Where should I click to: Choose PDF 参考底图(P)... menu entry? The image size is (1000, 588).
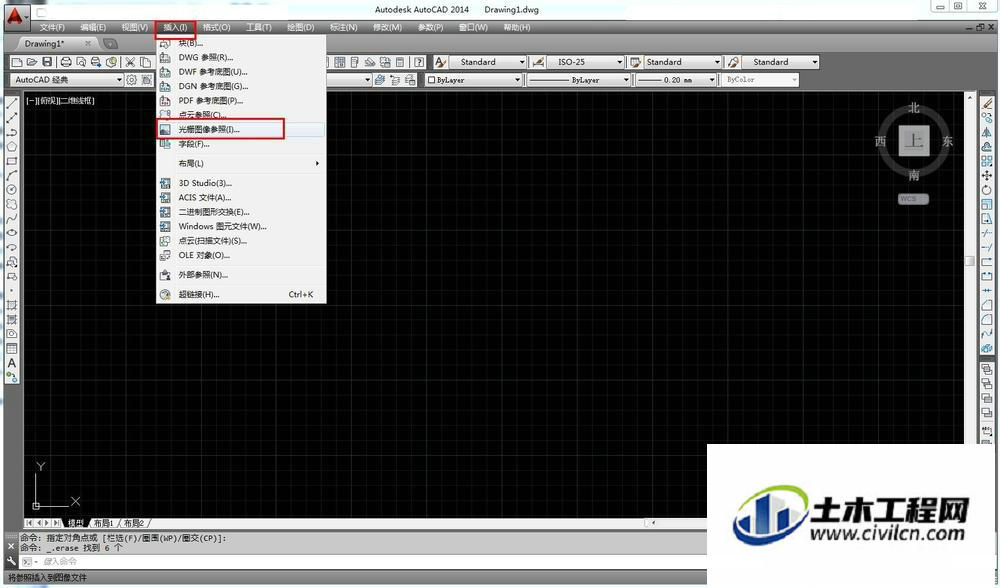(x=242, y=101)
